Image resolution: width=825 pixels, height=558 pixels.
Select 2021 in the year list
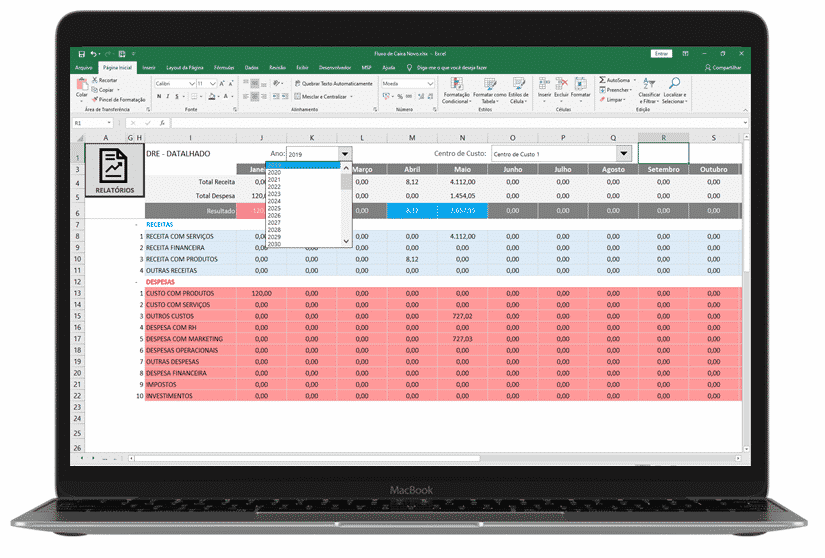click(x=274, y=179)
